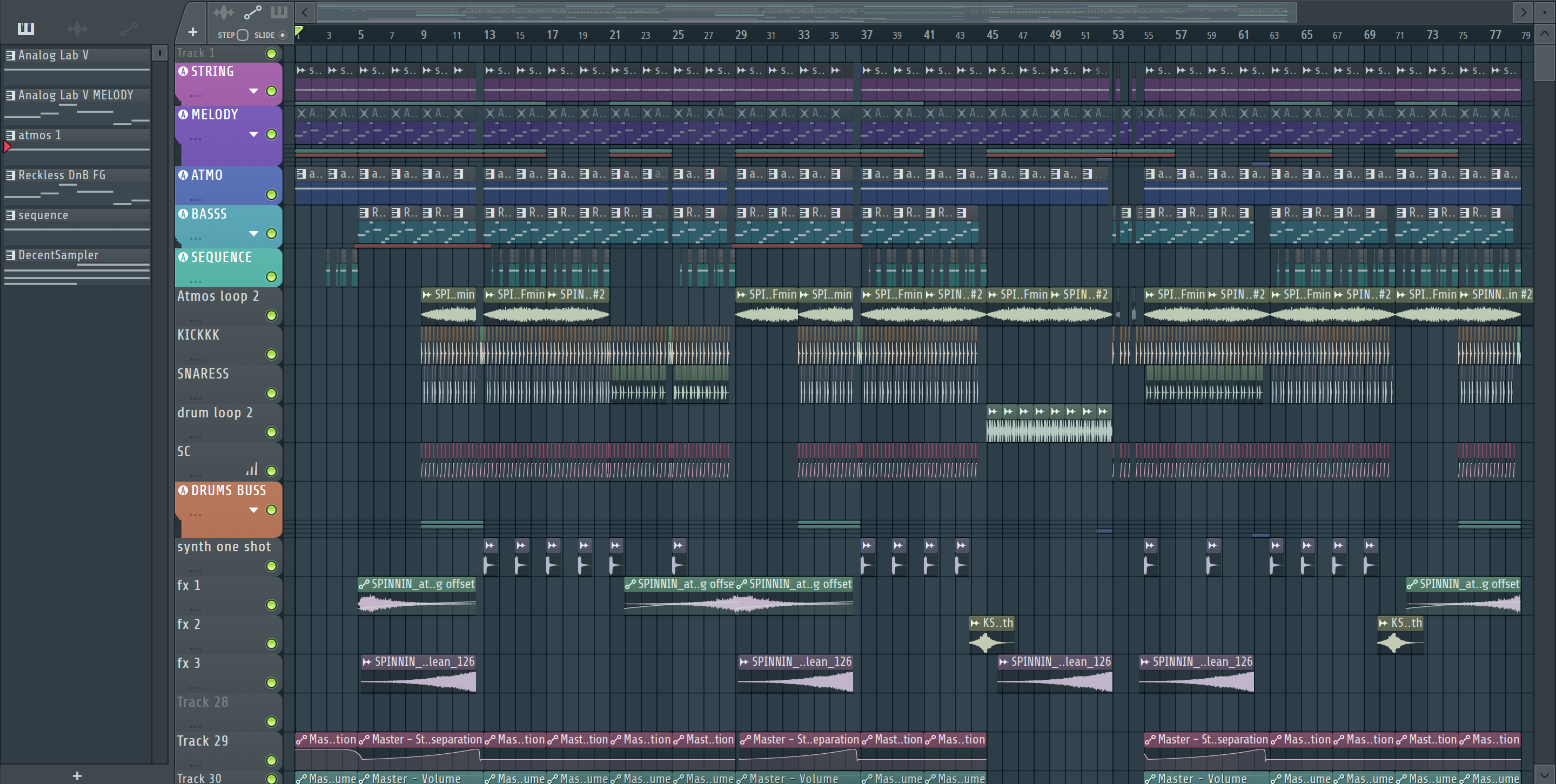The image size is (1556, 784).
Task: Add a new playlist track with plus
Action: pos(193,32)
